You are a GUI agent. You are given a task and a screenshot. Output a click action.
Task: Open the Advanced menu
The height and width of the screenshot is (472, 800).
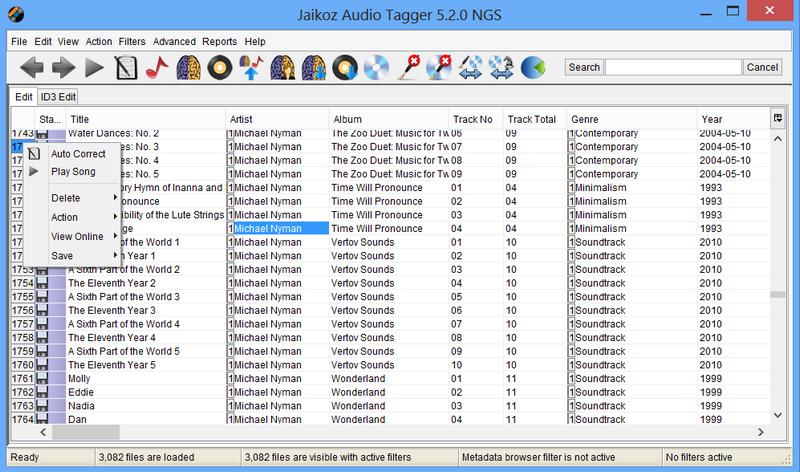click(x=174, y=41)
